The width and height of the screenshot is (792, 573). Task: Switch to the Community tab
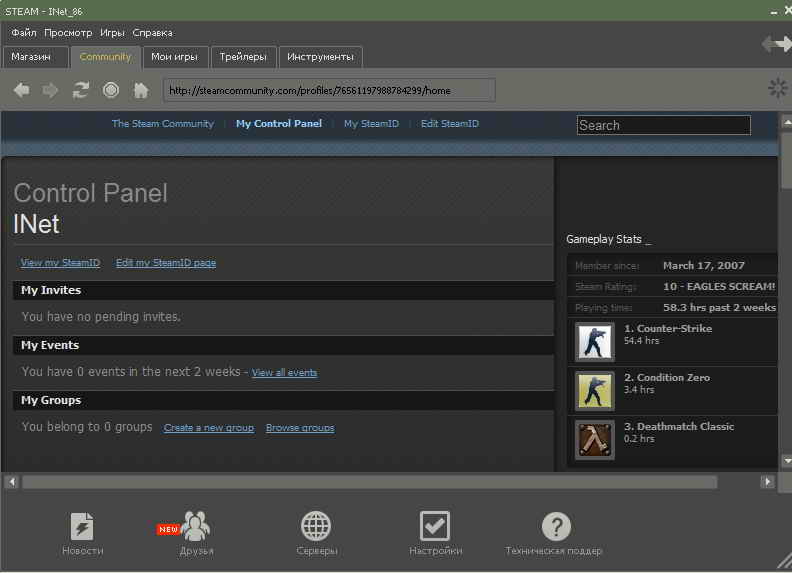106,57
